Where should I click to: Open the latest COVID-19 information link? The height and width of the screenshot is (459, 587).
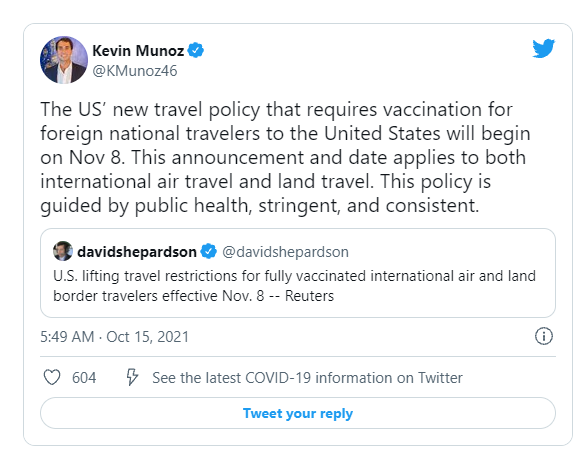(307, 378)
